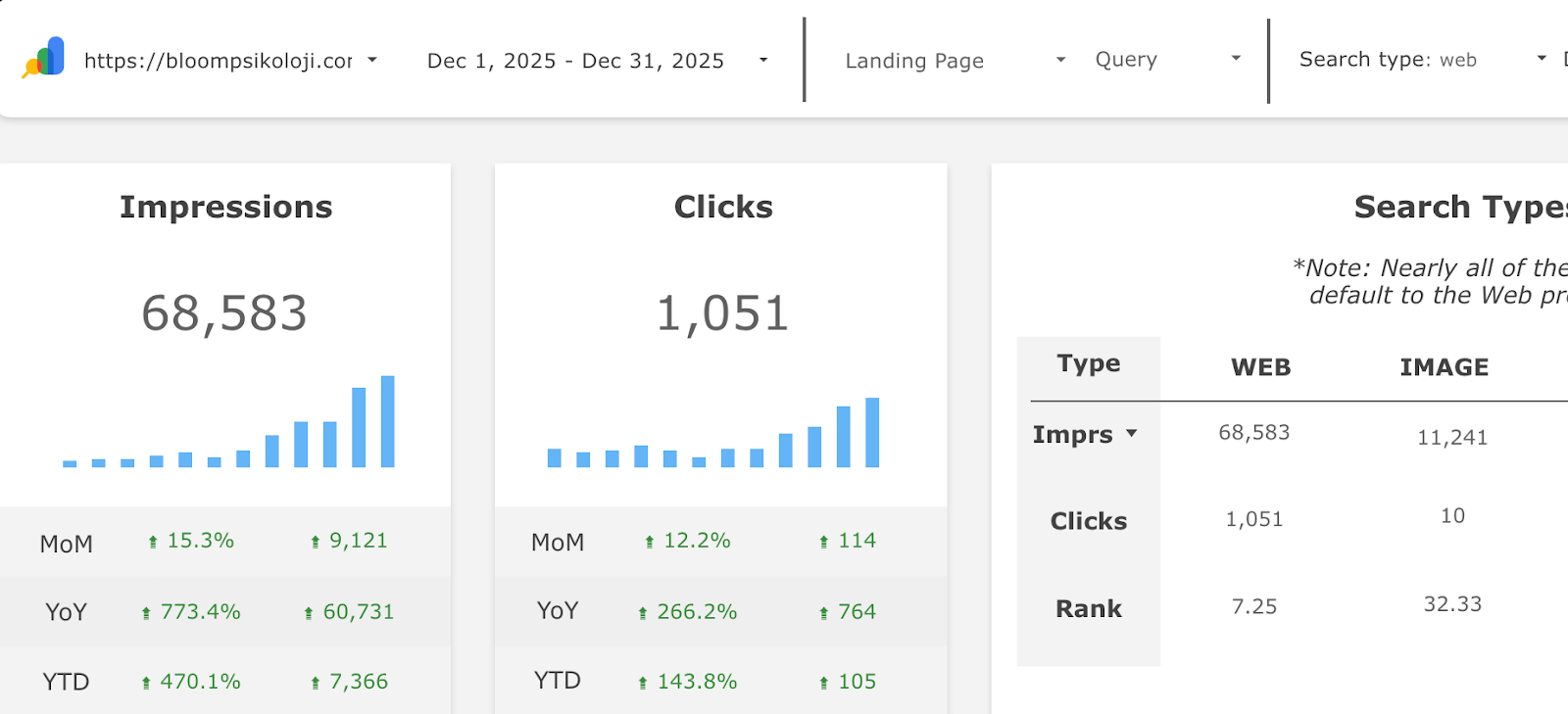Click the green arrow beside 764 in Clicks YoY
This screenshot has width=1568, height=714.
(x=823, y=613)
